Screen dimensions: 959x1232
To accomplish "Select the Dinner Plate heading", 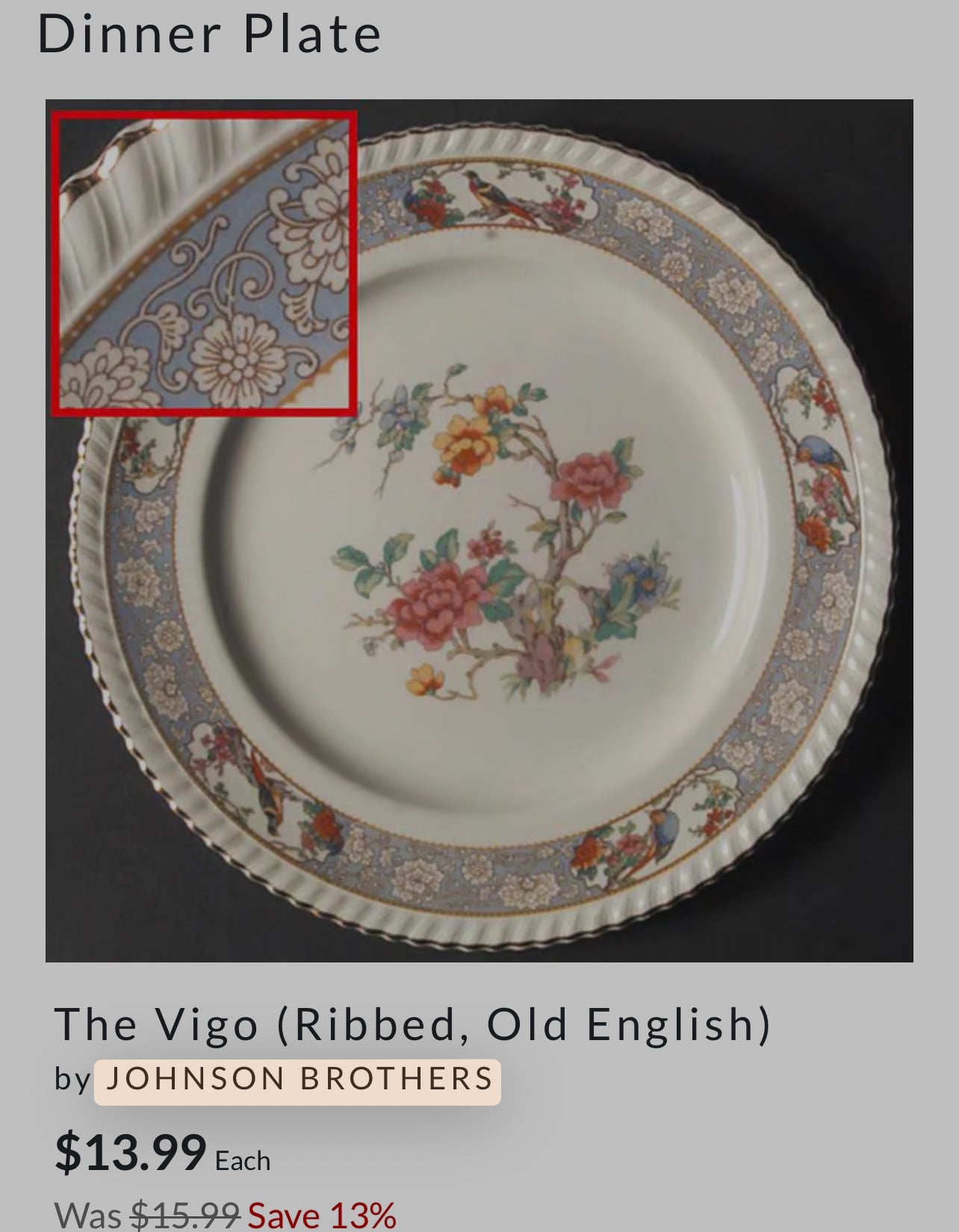I will (x=209, y=34).
